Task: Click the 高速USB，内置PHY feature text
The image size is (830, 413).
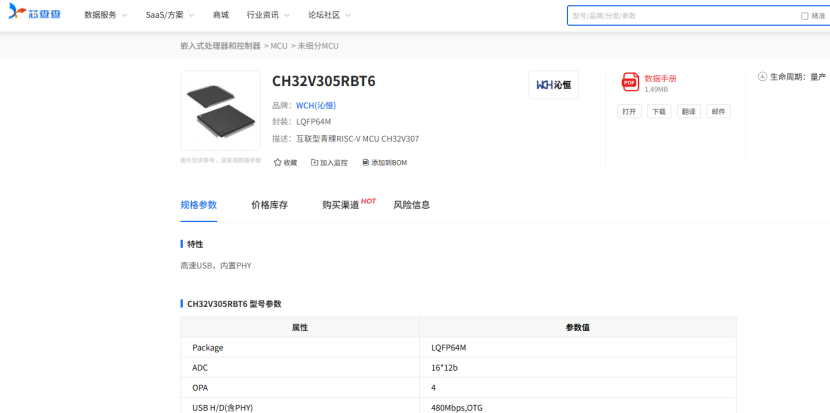Action: (x=216, y=266)
